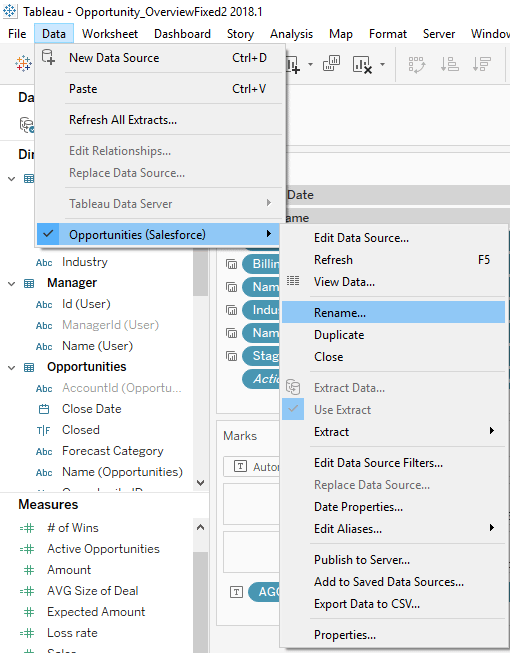Click the Acti pill on the shelf
Screen dimensions: 510x653
pos(261,379)
